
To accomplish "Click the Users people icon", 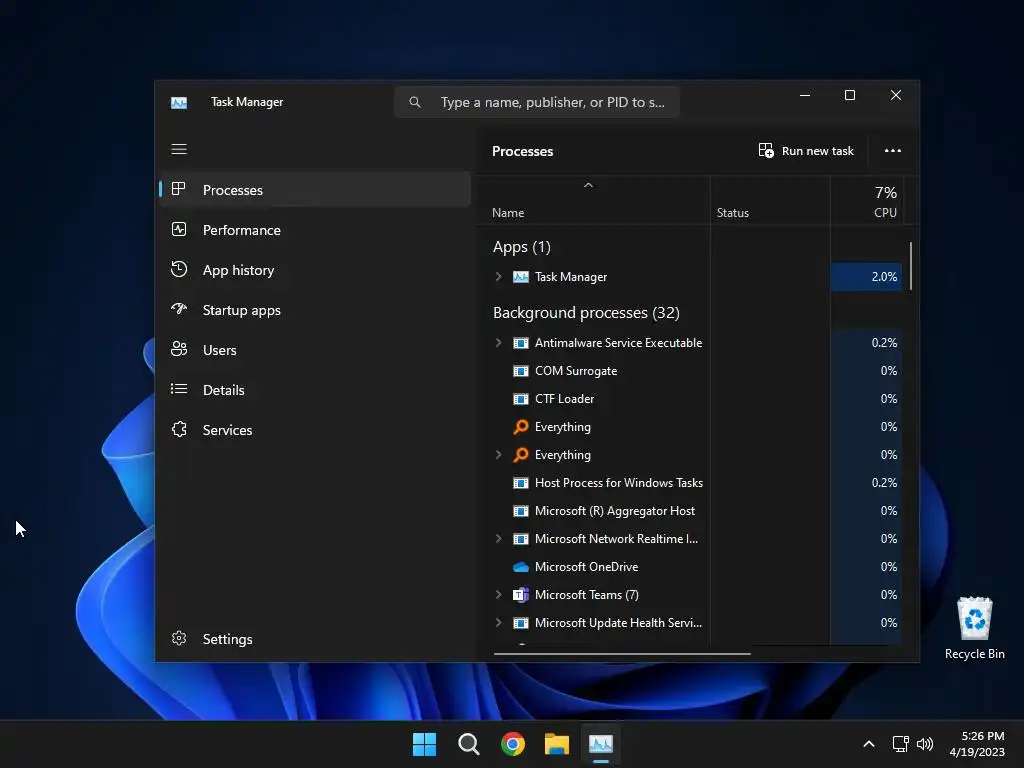I will click(178, 349).
